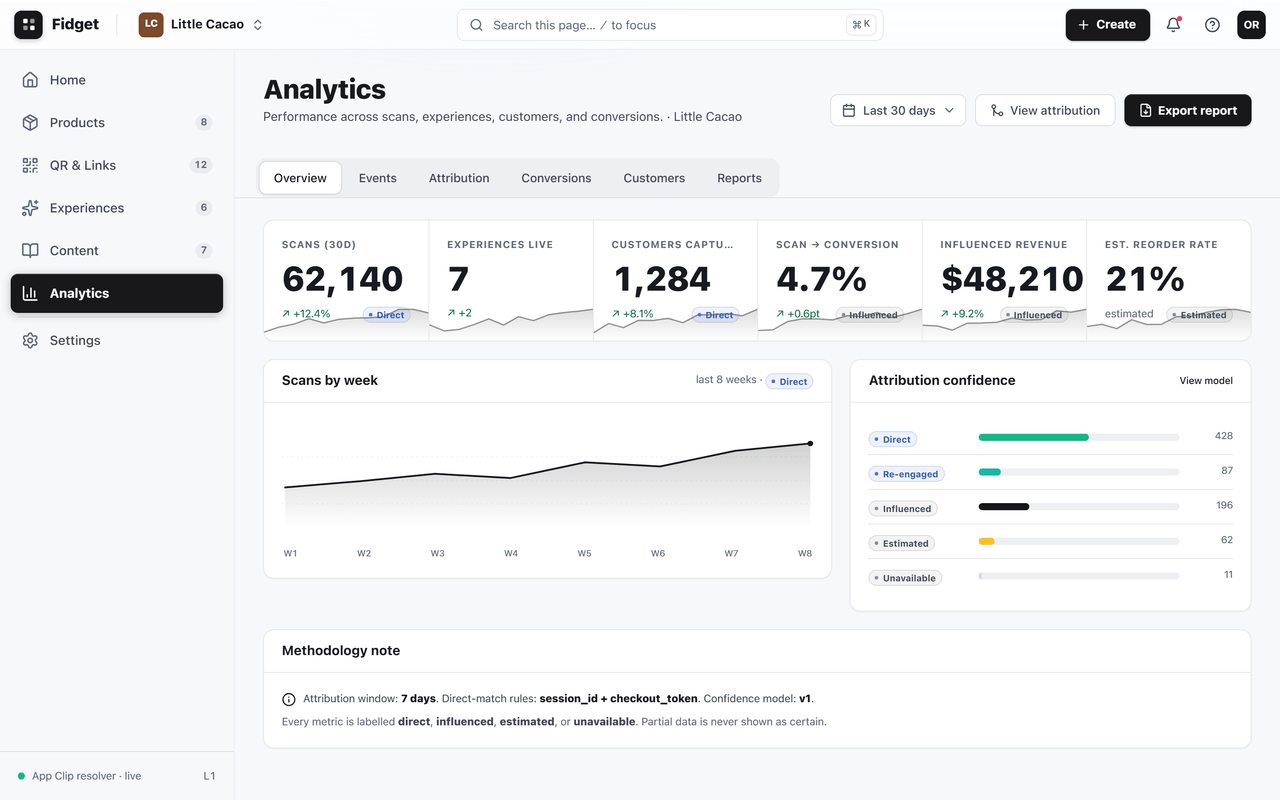Click the export file icon
The image size is (1280, 800).
point(1145,110)
